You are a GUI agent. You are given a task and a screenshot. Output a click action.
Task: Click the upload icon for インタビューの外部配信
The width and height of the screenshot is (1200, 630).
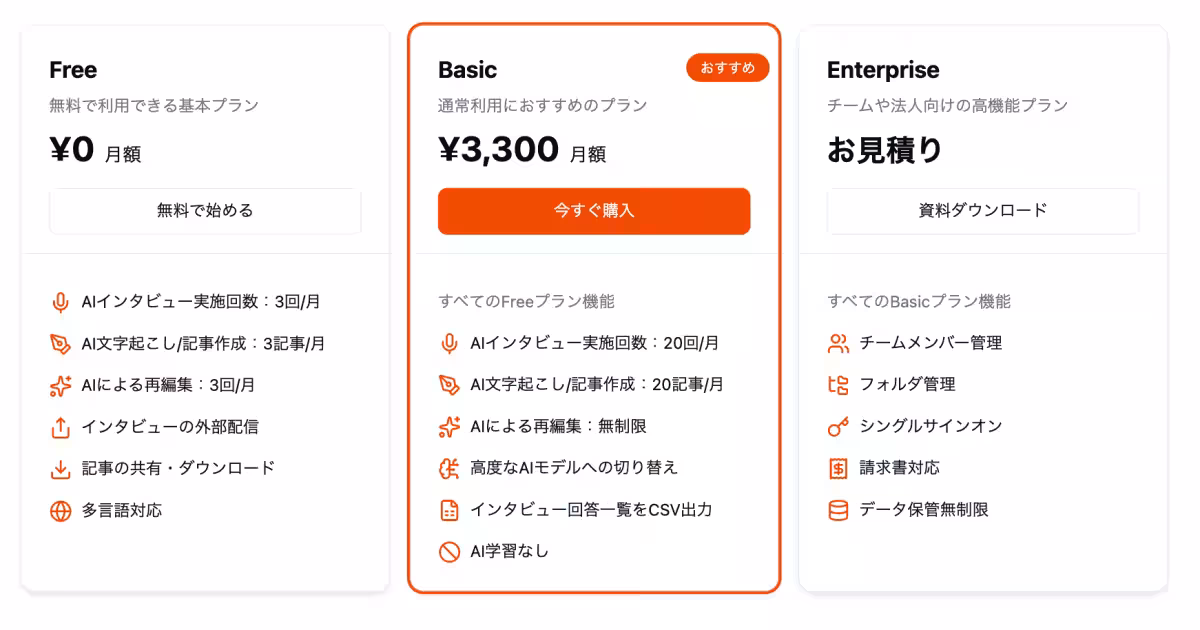click(x=59, y=426)
